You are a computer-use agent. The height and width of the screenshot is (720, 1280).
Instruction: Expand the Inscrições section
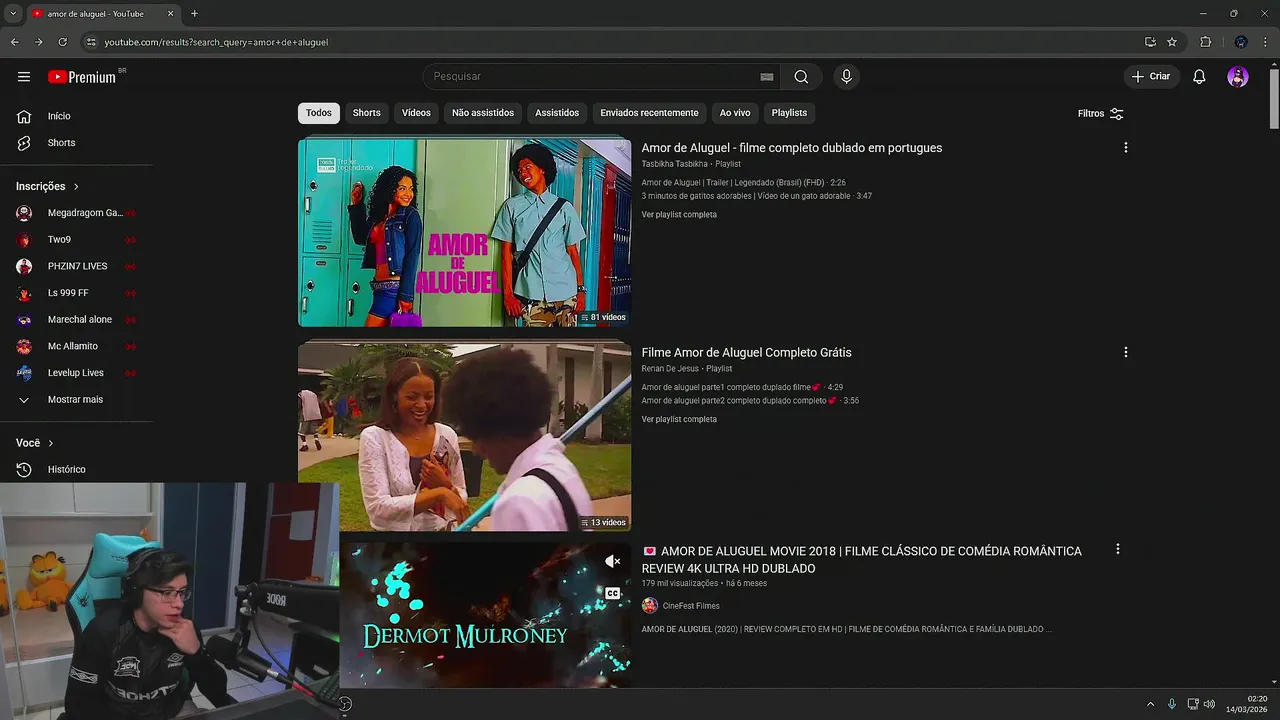coord(47,187)
